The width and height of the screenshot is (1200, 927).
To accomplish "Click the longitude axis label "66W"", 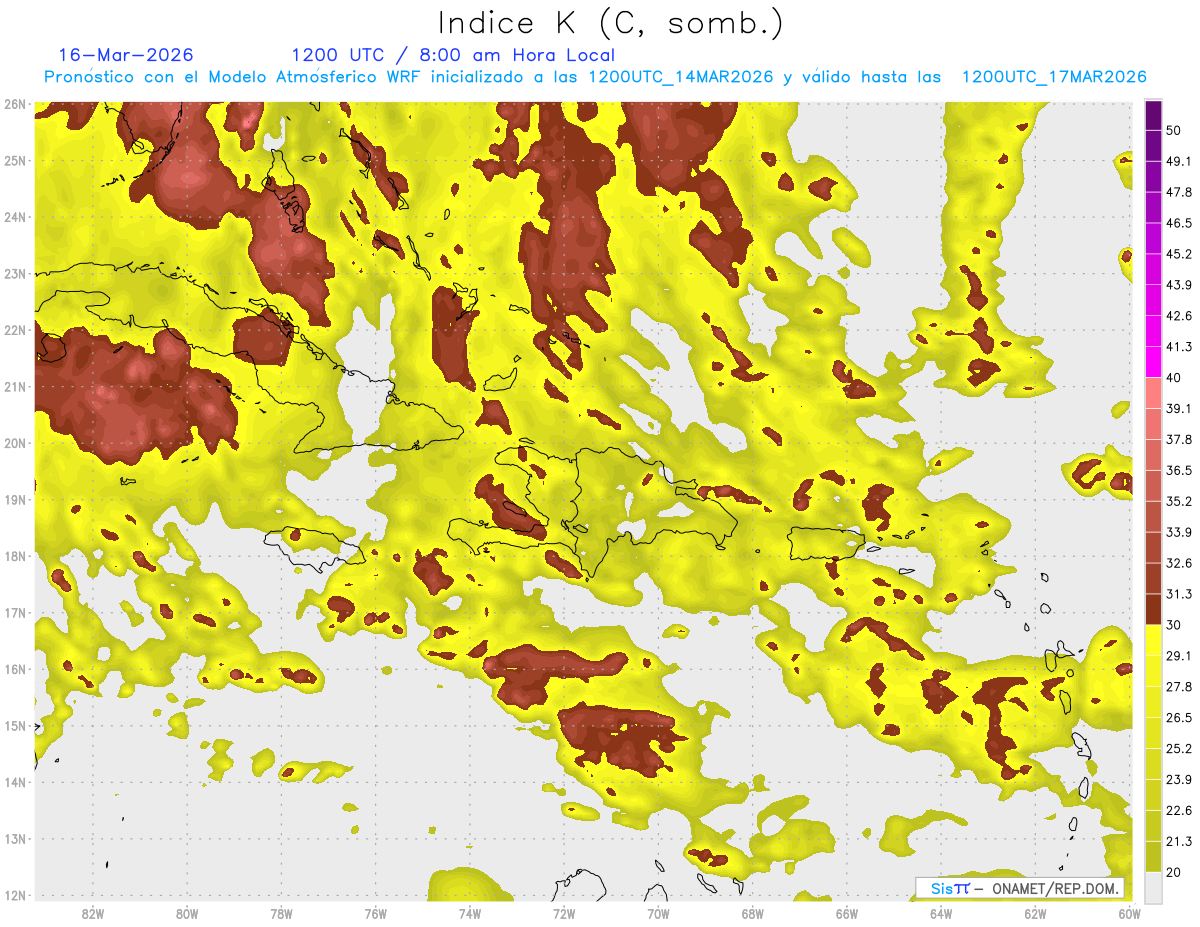I will pyautogui.click(x=847, y=914).
